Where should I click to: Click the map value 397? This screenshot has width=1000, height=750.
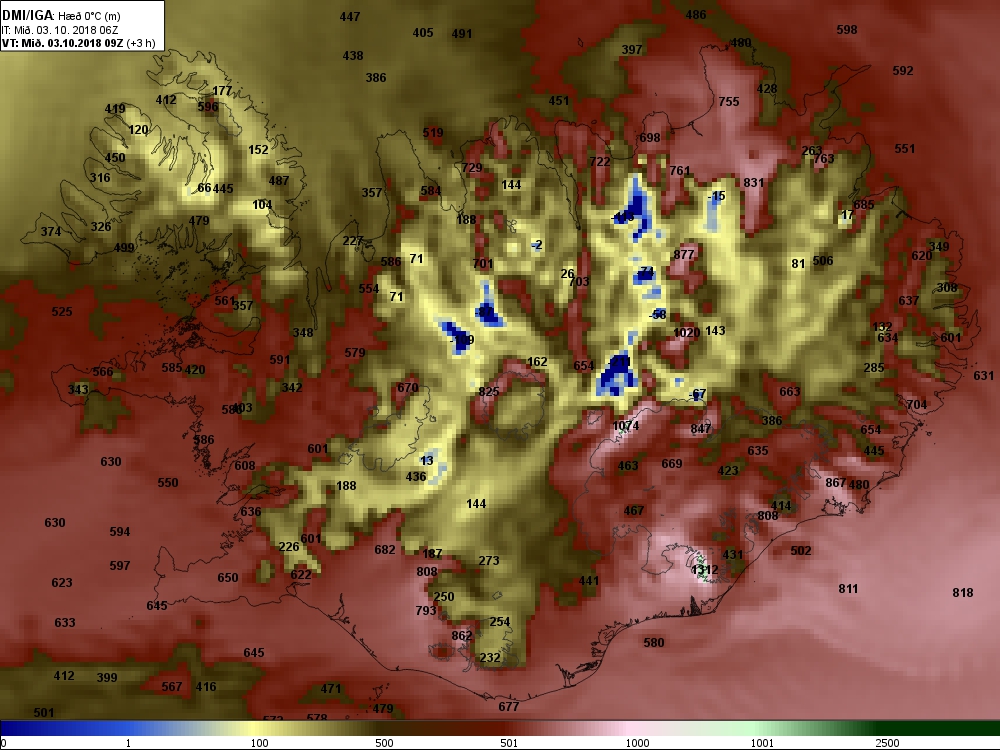pyautogui.click(x=632, y=49)
